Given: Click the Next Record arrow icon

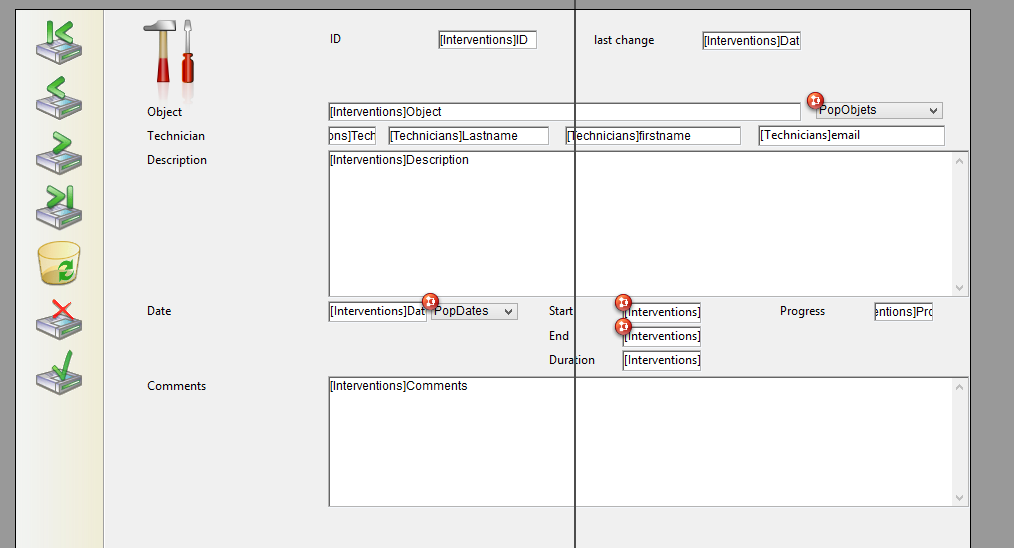Looking at the screenshot, I should coord(58,152).
